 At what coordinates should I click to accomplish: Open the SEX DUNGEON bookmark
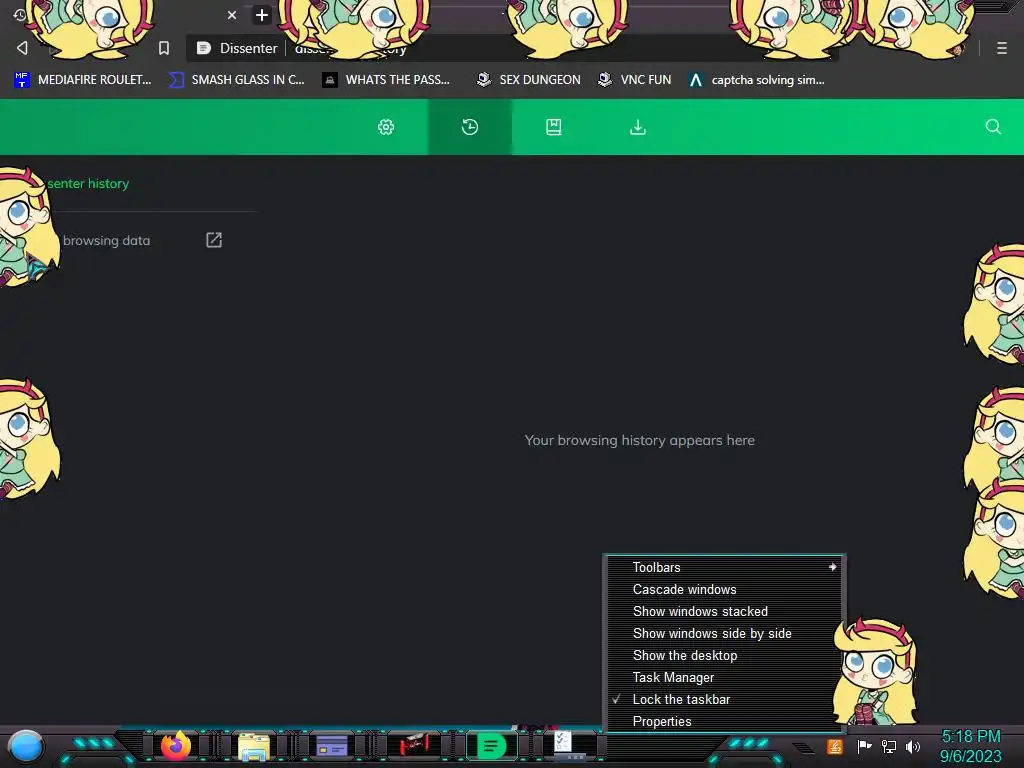(528, 80)
